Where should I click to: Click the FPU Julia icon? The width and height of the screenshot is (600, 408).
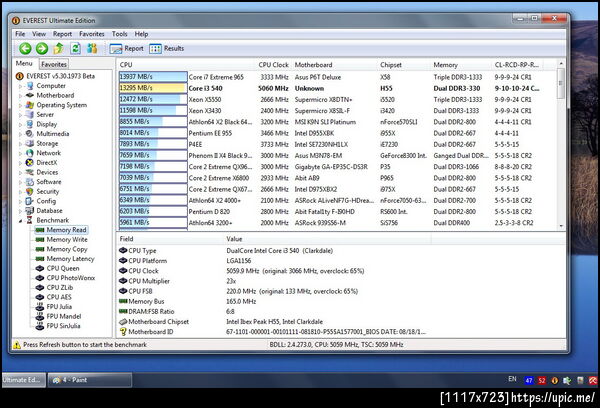40,307
